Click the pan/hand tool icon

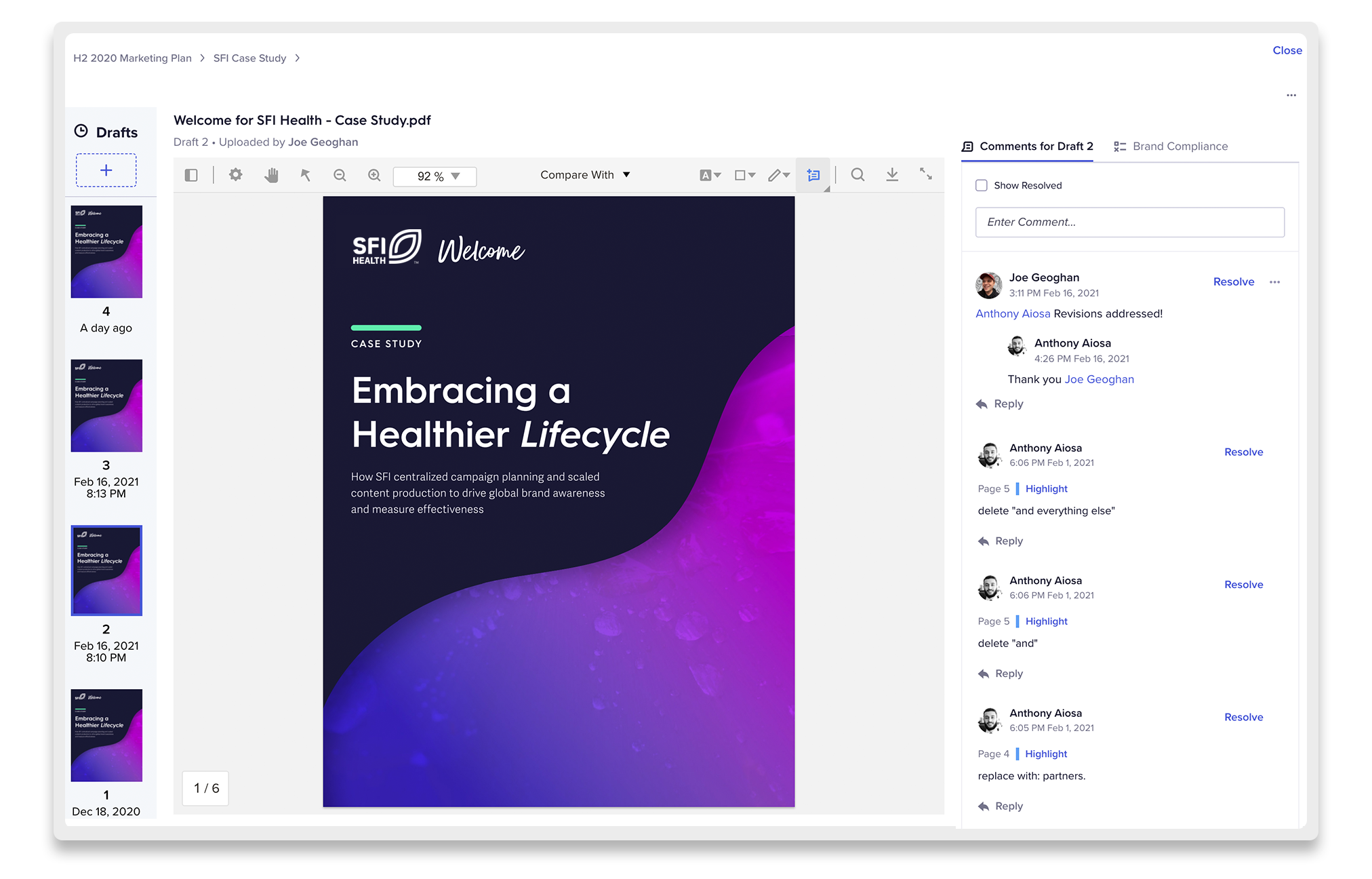272,174
